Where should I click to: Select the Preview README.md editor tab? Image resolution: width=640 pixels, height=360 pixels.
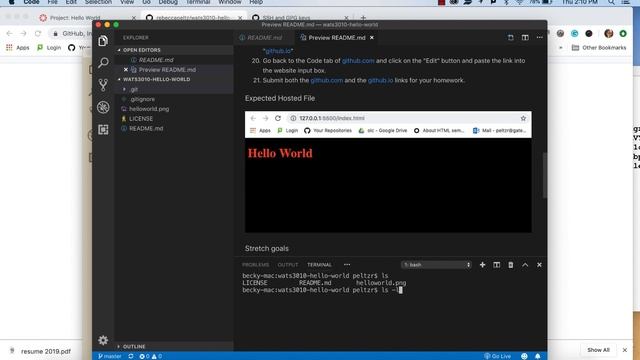[337, 38]
